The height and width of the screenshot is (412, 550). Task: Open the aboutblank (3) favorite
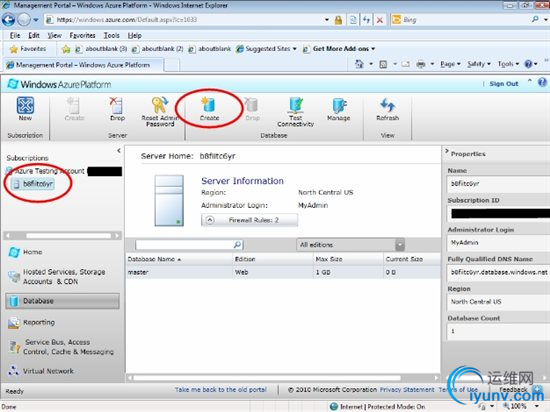tap(101, 49)
